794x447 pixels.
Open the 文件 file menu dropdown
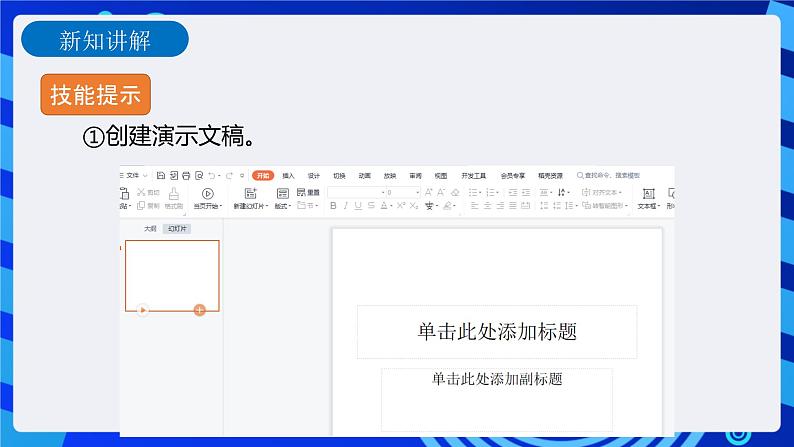(x=134, y=175)
